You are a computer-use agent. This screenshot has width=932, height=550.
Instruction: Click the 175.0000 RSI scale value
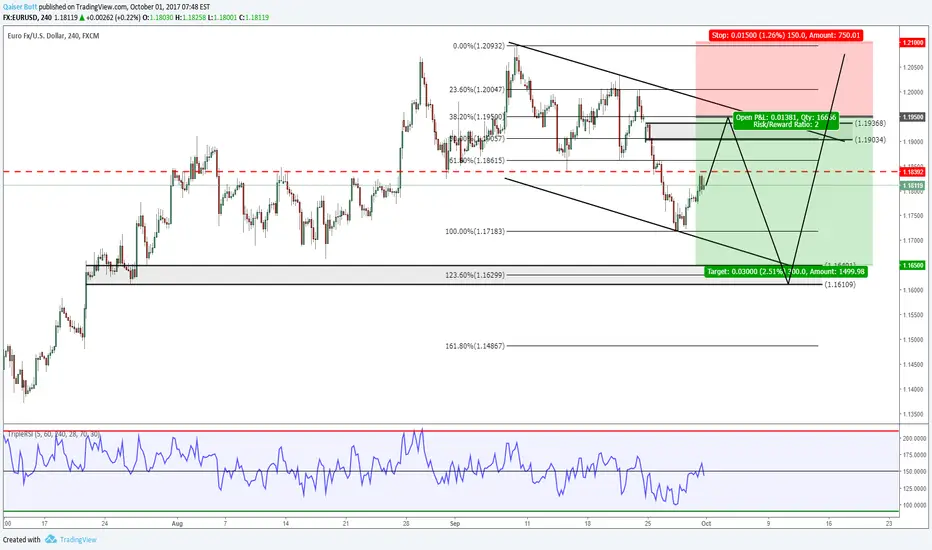point(914,455)
